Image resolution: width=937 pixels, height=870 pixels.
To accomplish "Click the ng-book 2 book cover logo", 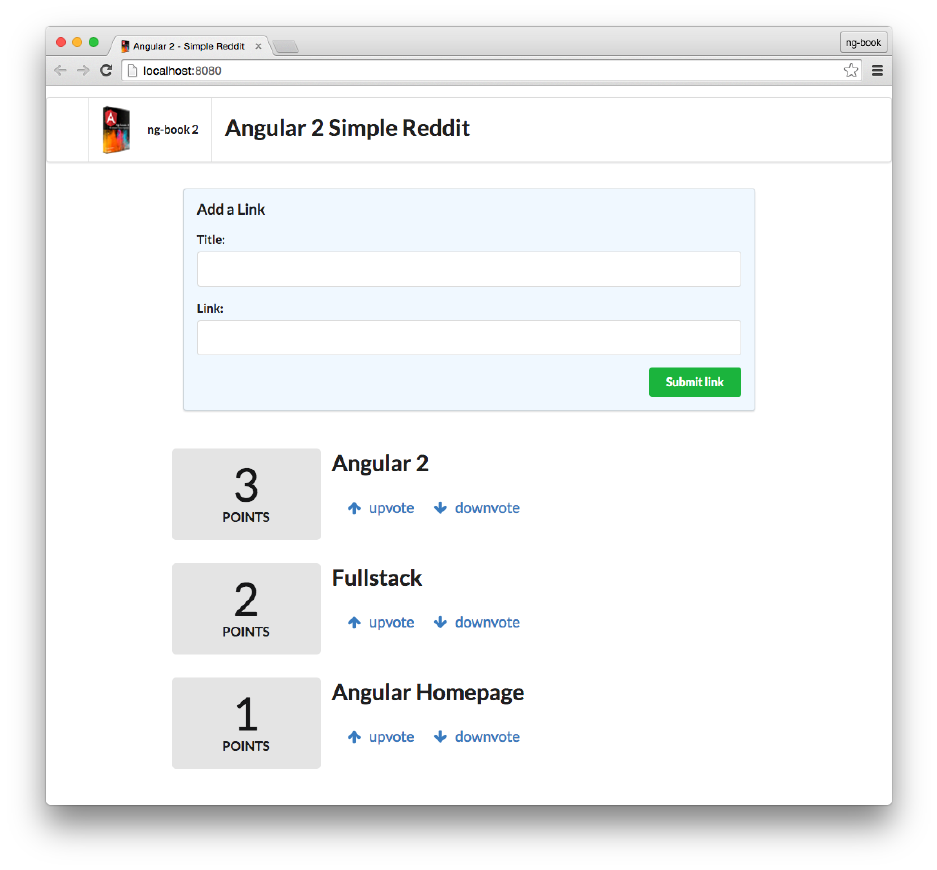I will coord(116,130).
